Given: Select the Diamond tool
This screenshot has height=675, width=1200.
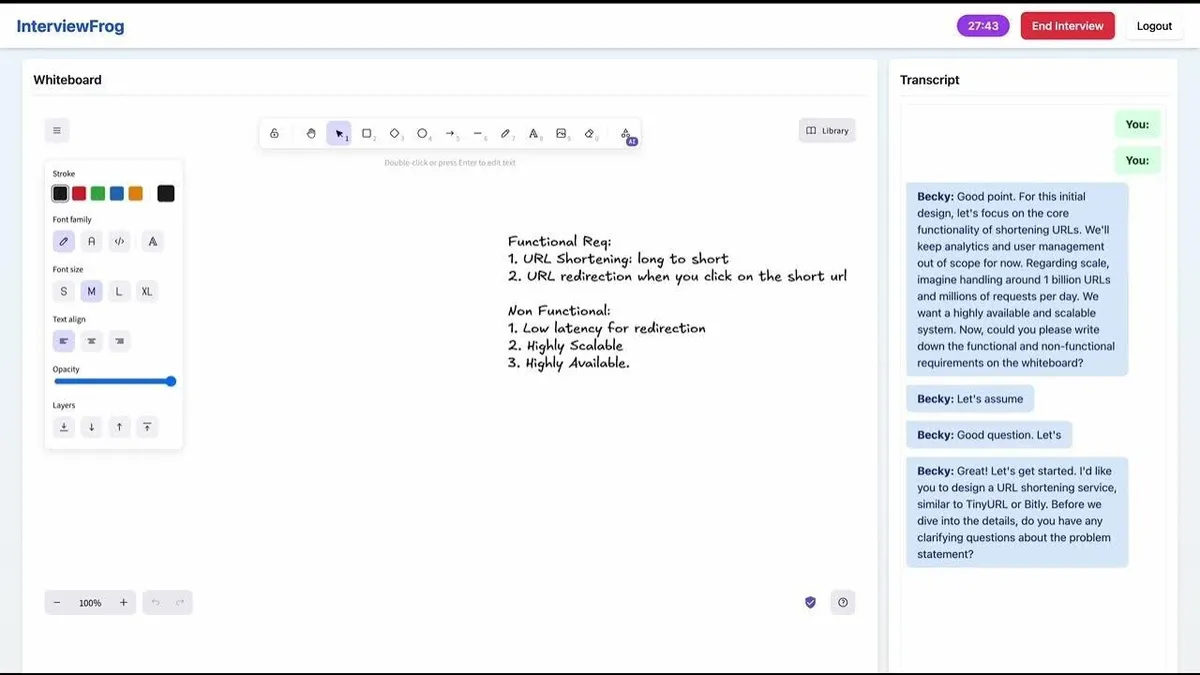Looking at the screenshot, I should point(394,132).
